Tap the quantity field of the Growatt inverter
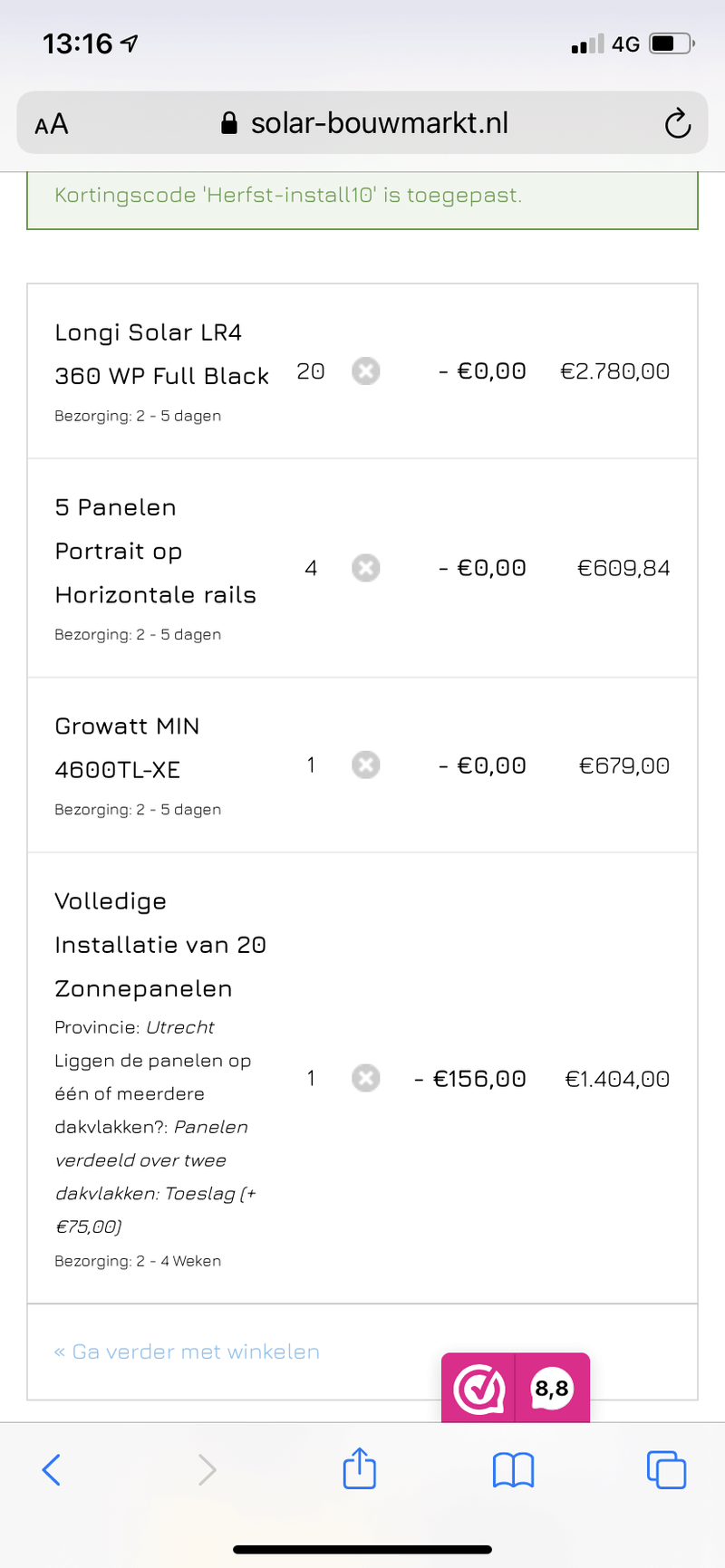 (x=311, y=765)
